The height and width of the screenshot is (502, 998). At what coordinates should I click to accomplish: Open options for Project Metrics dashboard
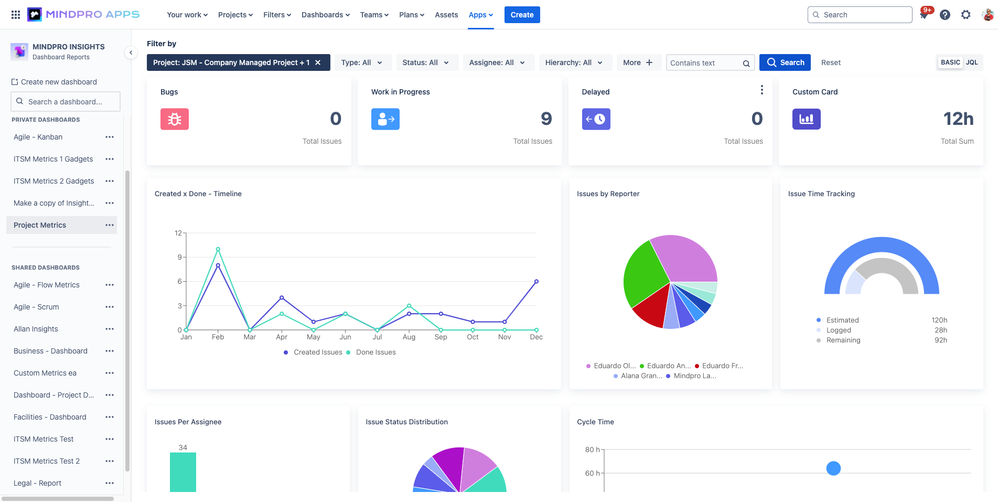point(109,225)
